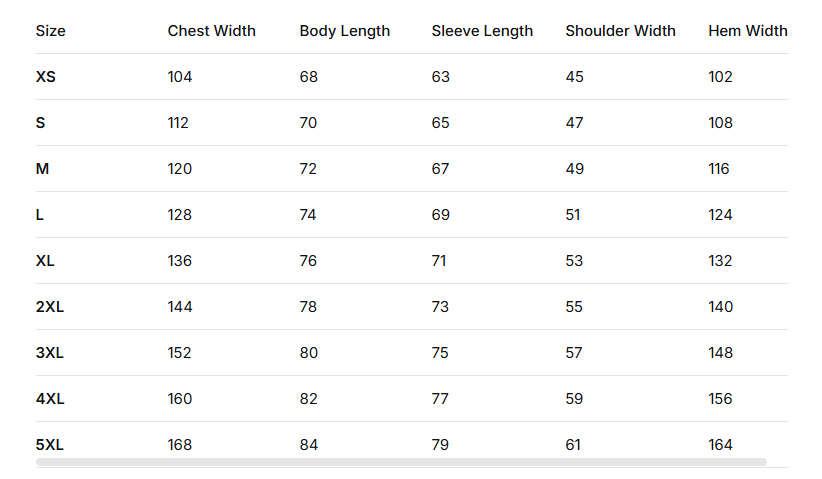Viewport: 822px width, 479px height.
Task: Select the 5XL size row label
Action: (x=50, y=445)
